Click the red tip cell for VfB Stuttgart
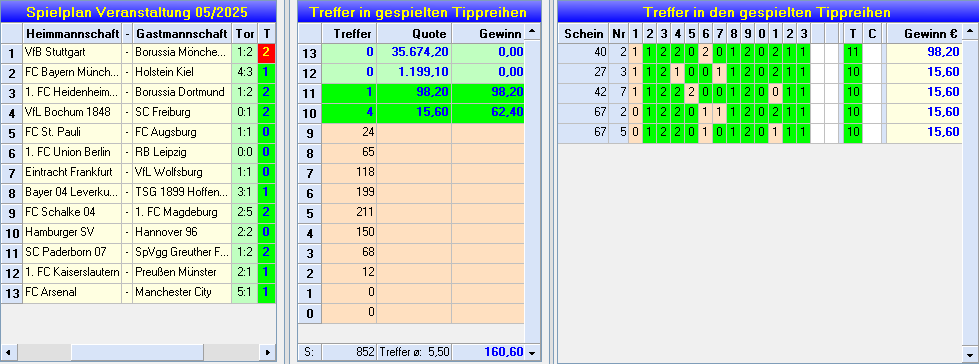The width and height of the screenshot is (979, 364). click(267, 53)
